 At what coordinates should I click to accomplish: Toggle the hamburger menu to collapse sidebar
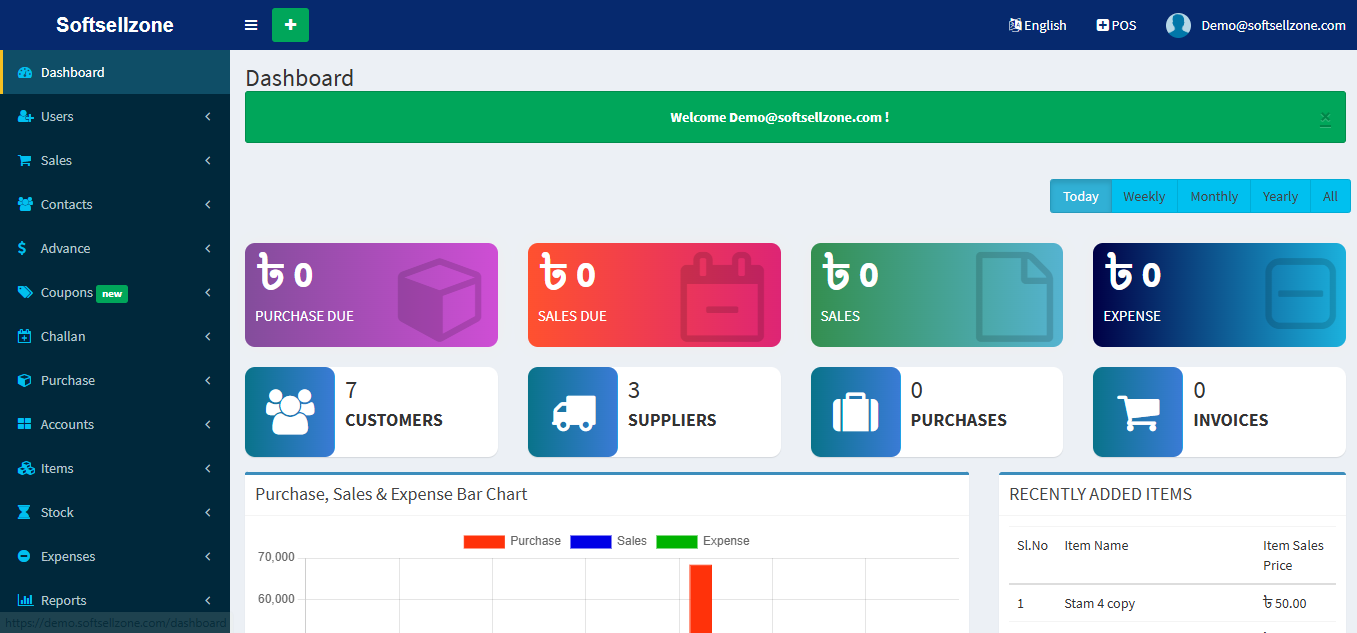coord(250,25)
